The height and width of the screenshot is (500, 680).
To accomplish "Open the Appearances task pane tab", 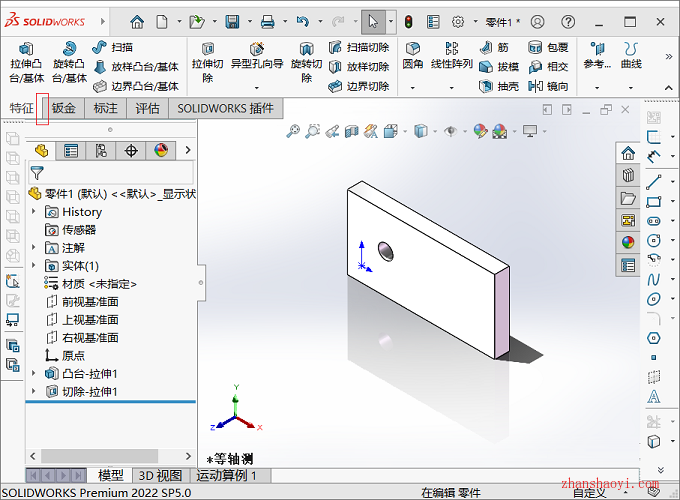I will (x=628, y=242).
